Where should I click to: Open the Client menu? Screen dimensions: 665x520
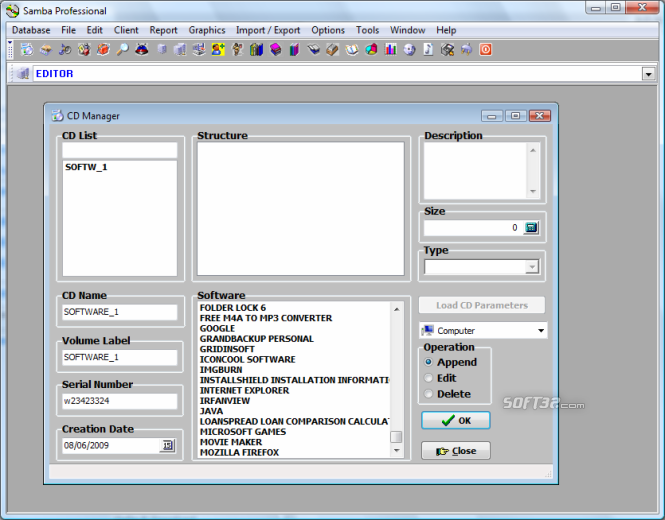[x=126, y=30]
